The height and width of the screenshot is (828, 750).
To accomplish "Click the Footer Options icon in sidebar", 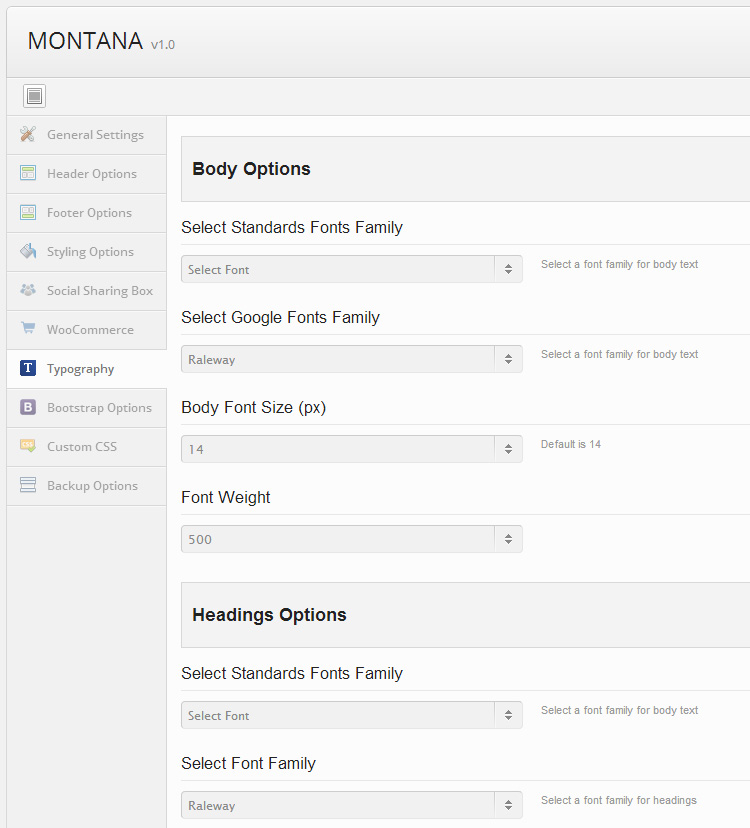I will 28,213.
